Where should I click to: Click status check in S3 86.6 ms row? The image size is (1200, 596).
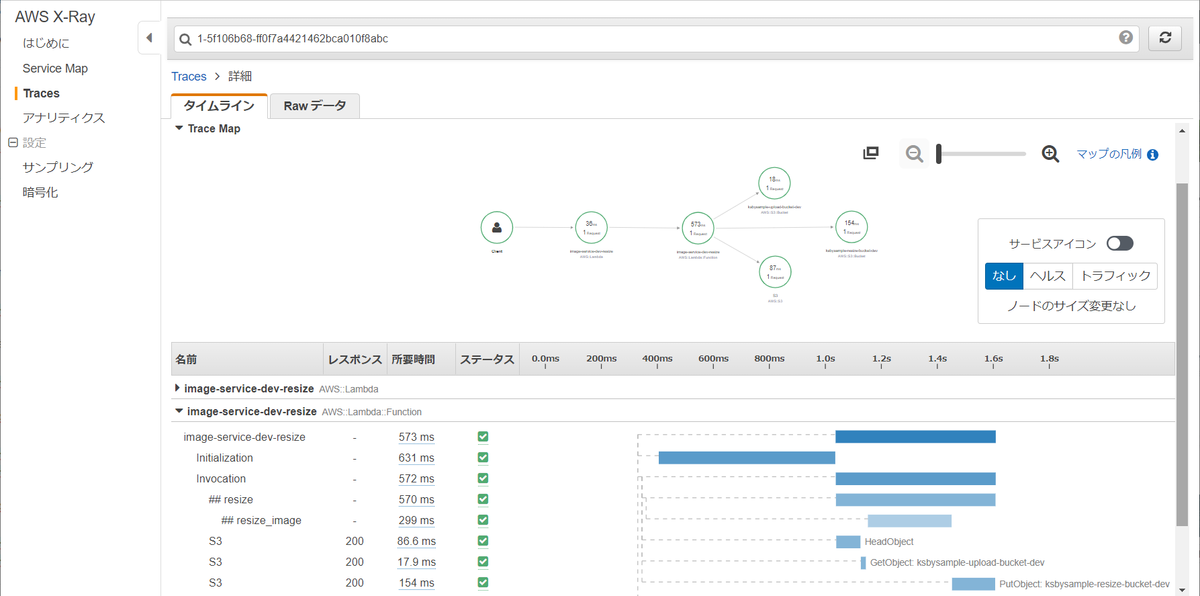[483, 541]
